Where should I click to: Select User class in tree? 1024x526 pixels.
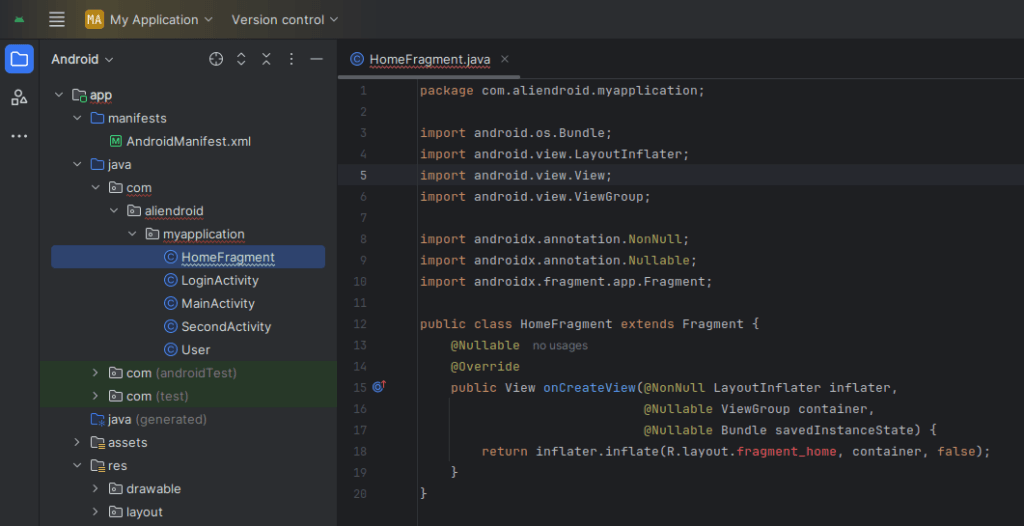pos(187,350)
